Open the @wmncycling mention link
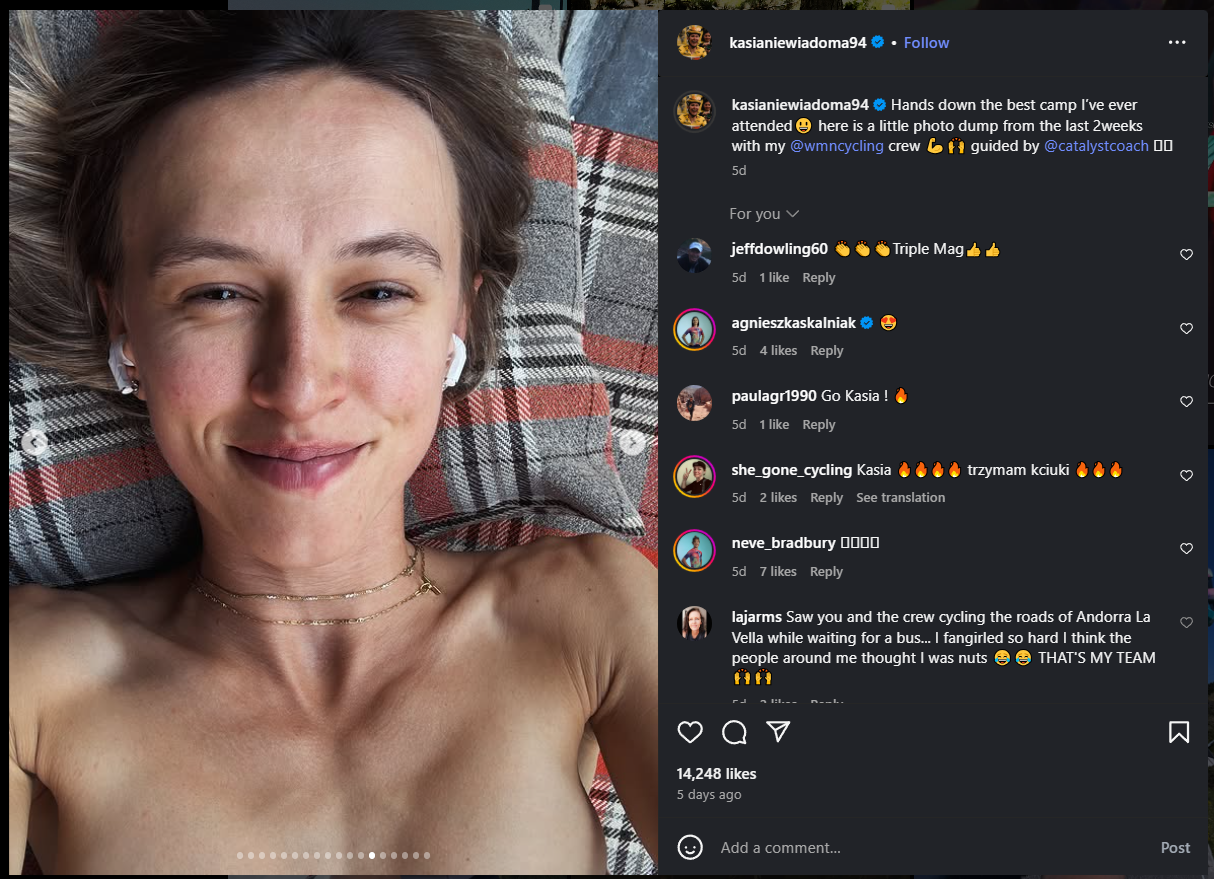 837,146
